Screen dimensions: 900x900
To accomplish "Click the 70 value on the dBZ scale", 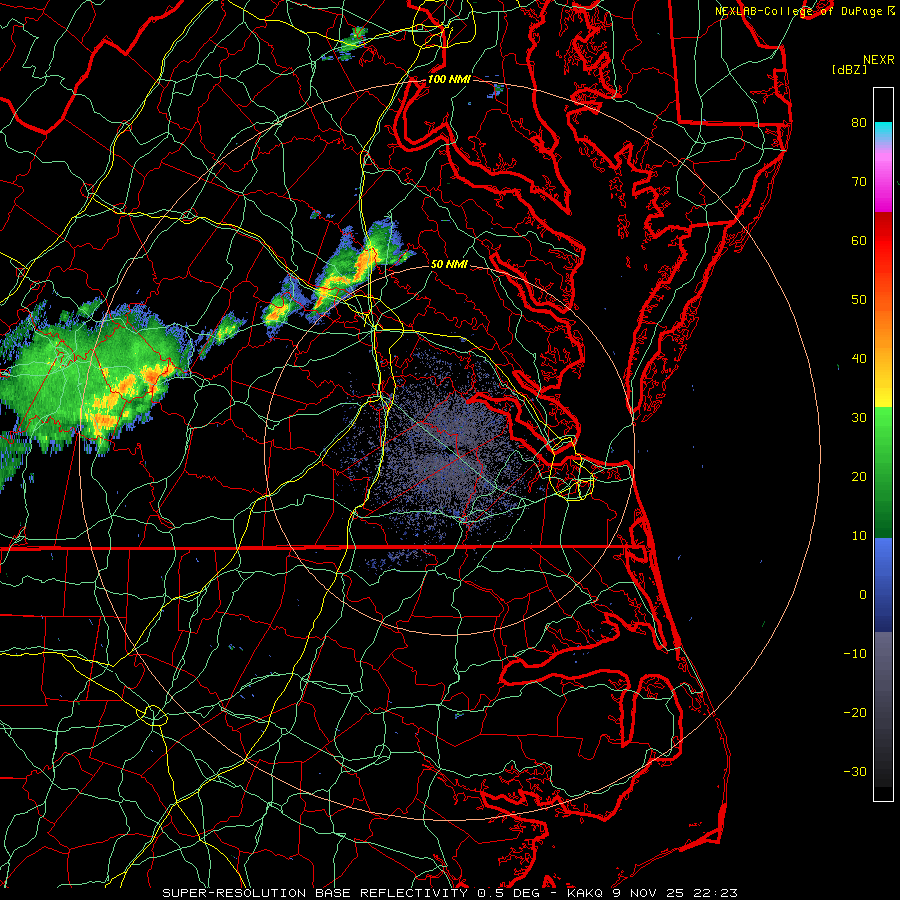I will [859, 181].
